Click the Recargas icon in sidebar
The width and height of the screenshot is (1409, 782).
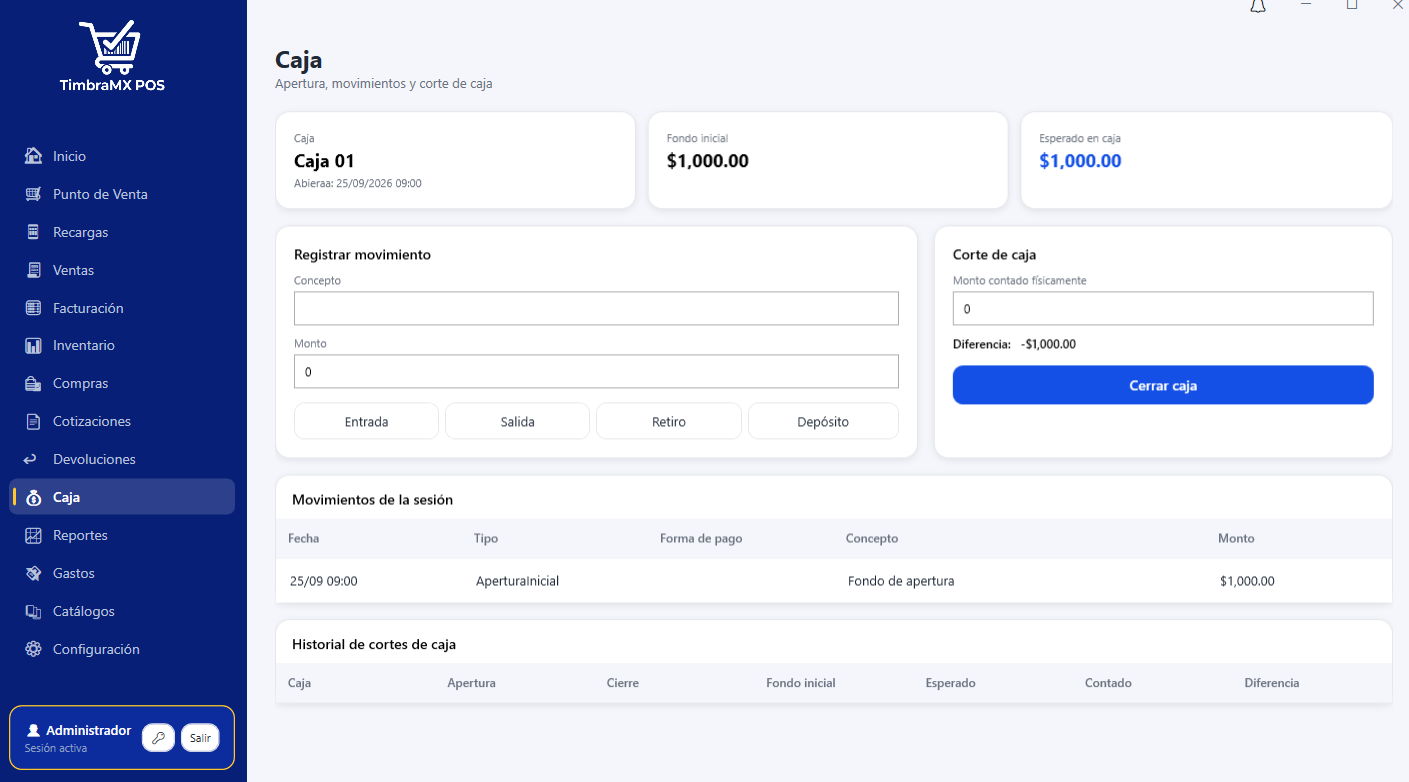pyautogui.click(x=33, y=232)
